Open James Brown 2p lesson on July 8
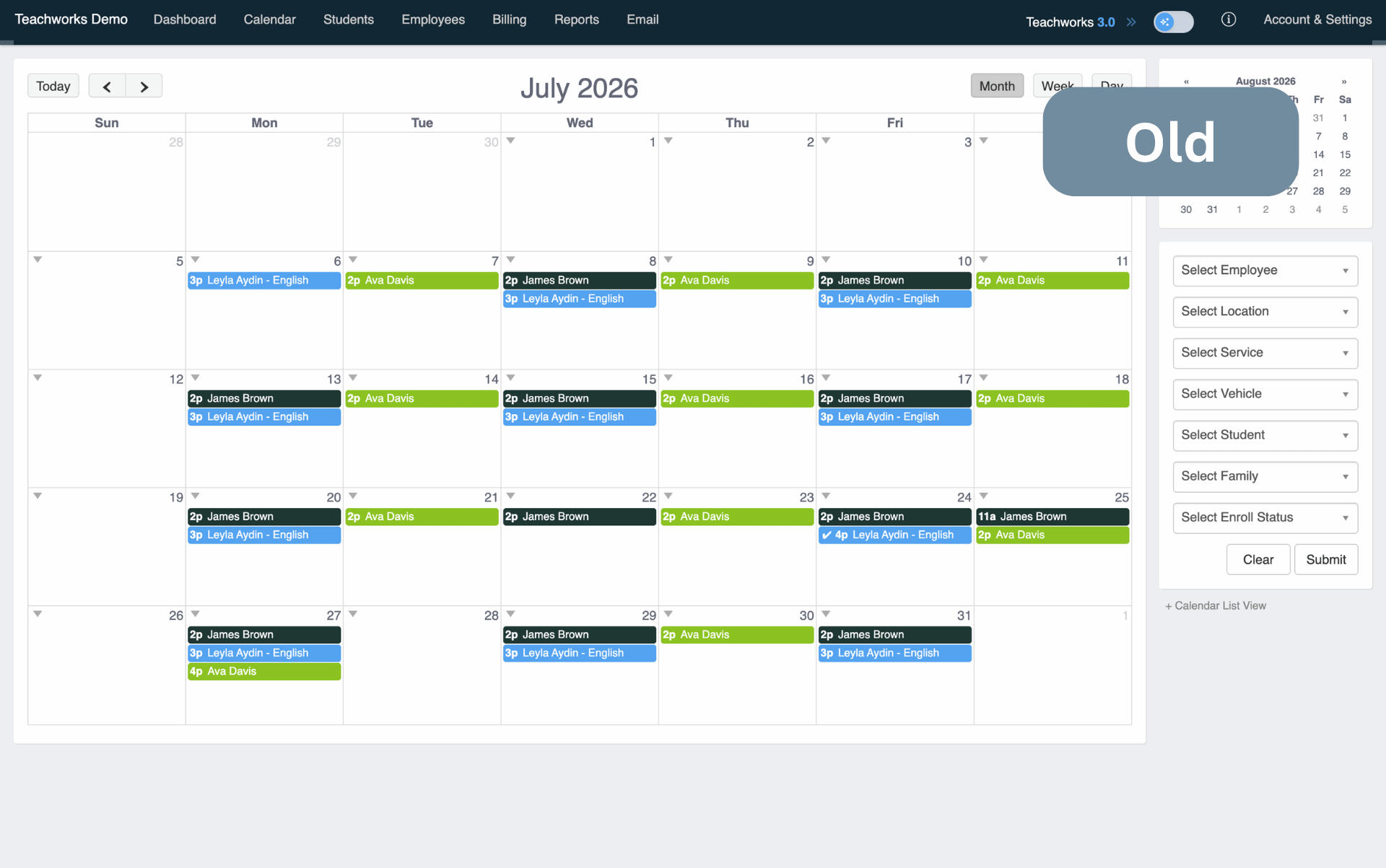1386x868 pixels. tap(580, 281)
